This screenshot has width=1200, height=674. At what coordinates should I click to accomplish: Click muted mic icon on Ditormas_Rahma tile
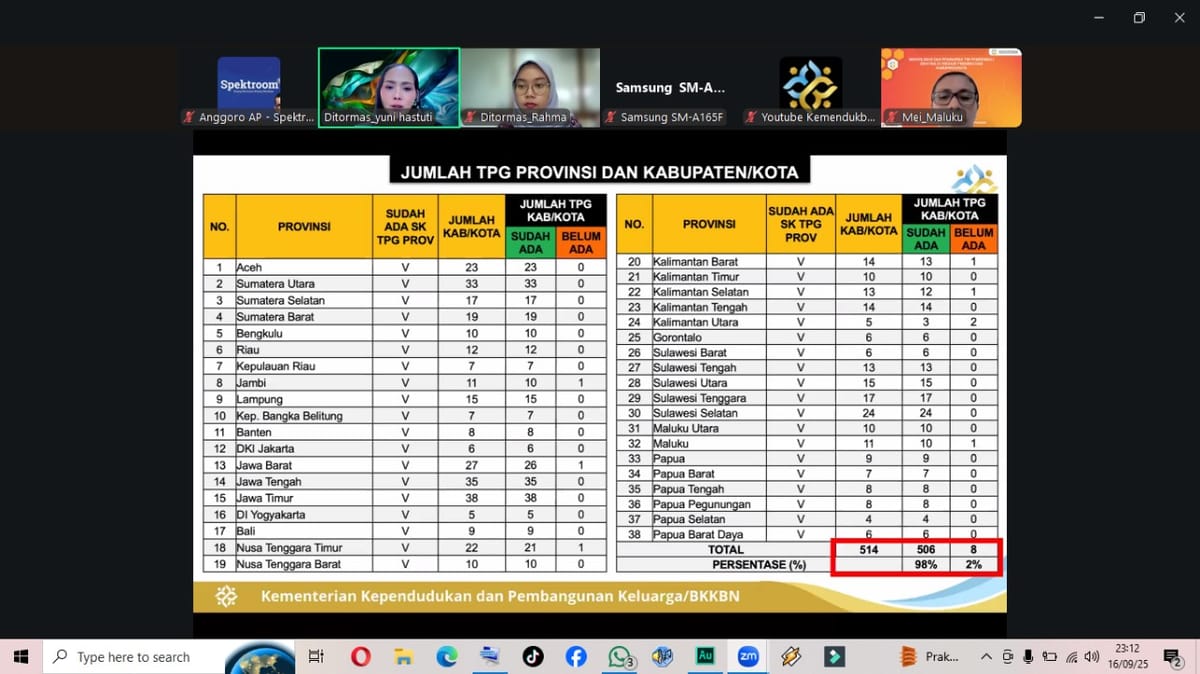[470, 117]
